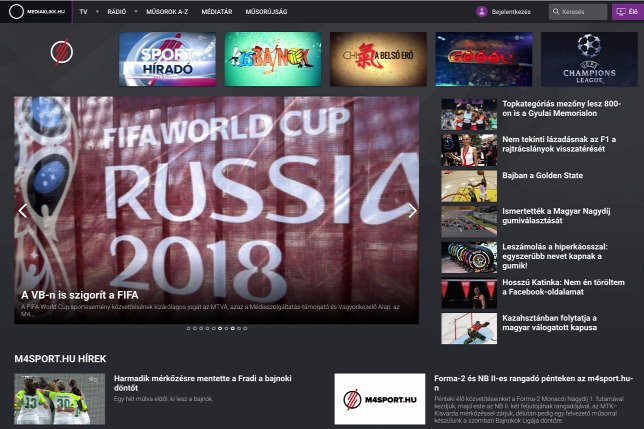The height and width of the screenshot is (429, 644).
Task: Click the Fradi players news thumbnail
Action: coord(60,399)
